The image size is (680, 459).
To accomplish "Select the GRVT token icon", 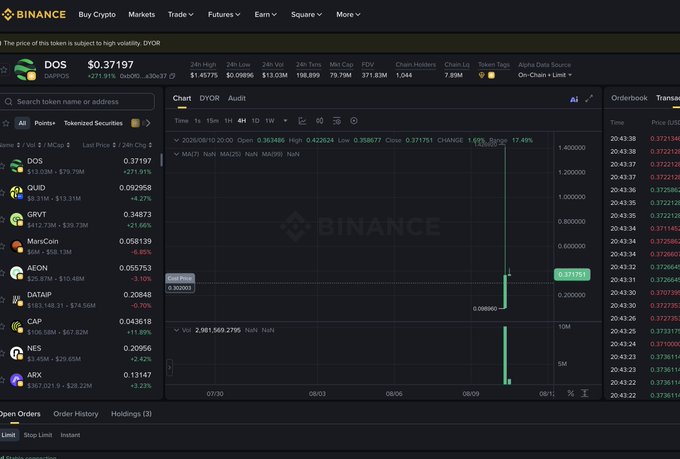I will (16, 220).
